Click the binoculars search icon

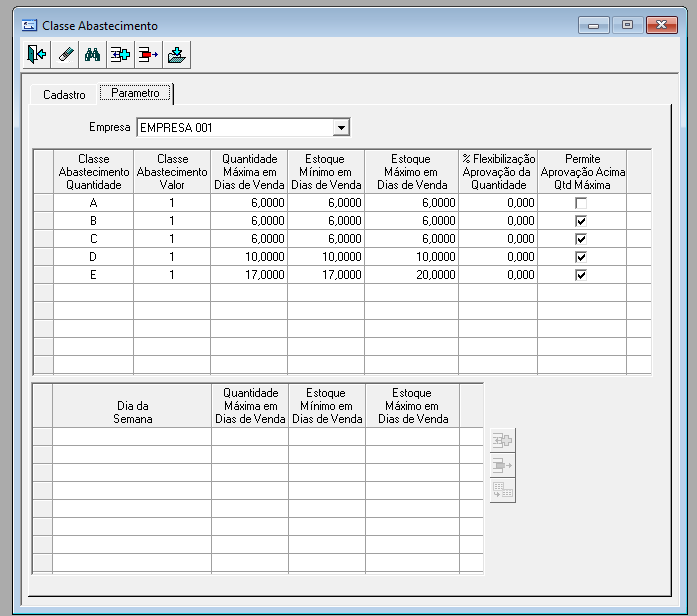tap(92, 55)
